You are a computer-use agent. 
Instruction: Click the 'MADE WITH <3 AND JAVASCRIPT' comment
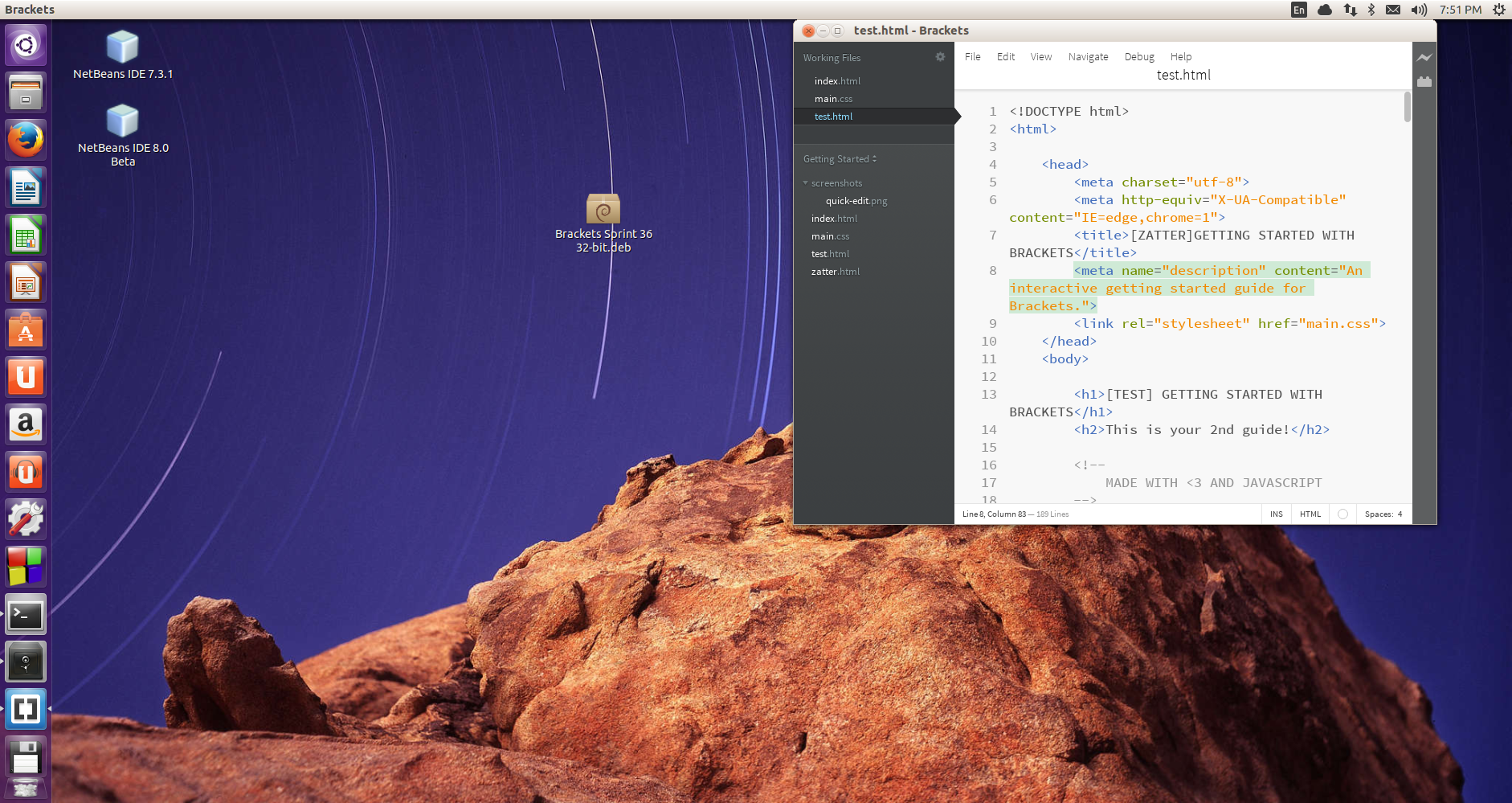(1214, 483)
